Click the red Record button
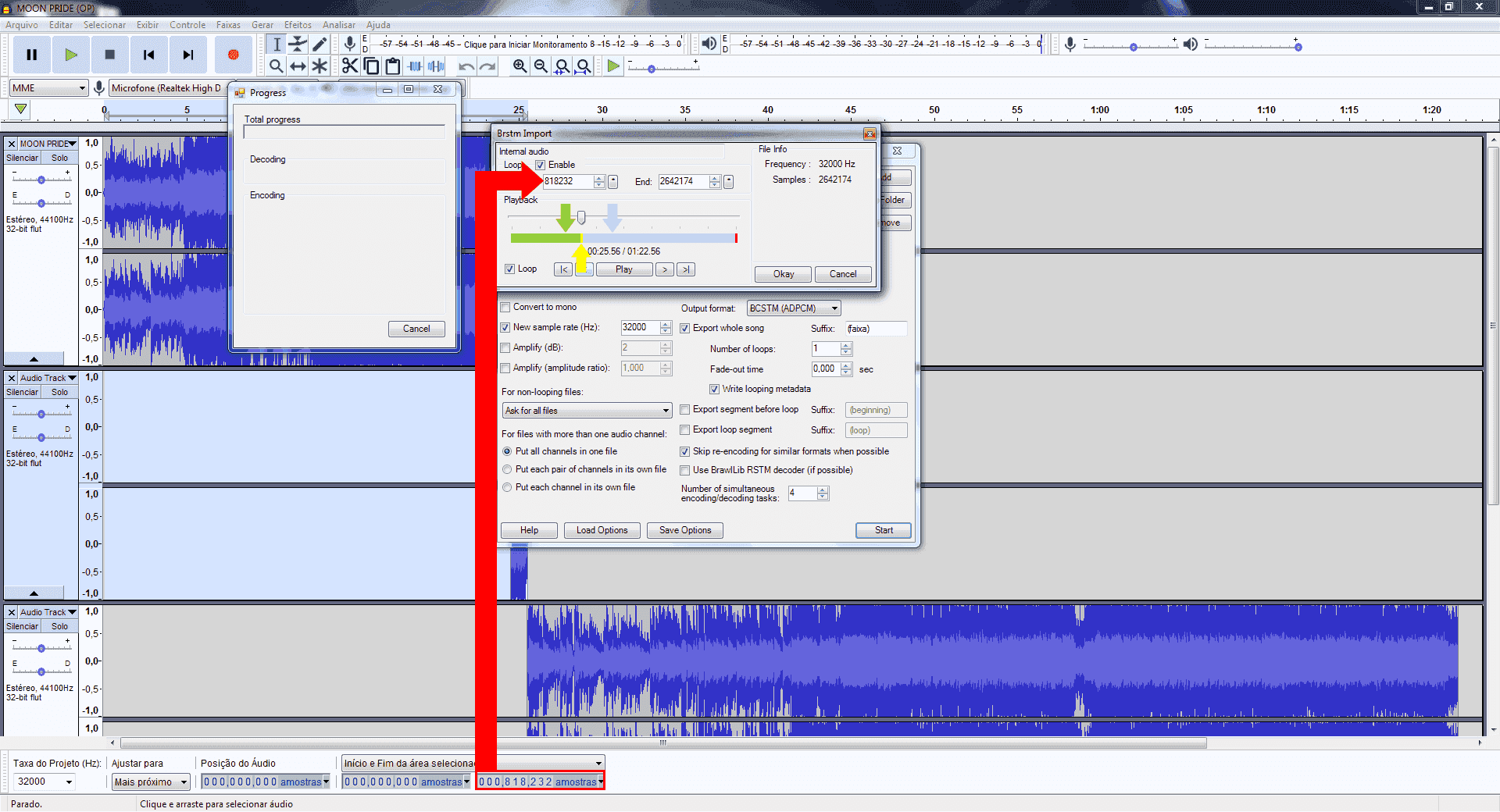Image resolution: width=1500 pixels, height=812 pixels. 233,55
